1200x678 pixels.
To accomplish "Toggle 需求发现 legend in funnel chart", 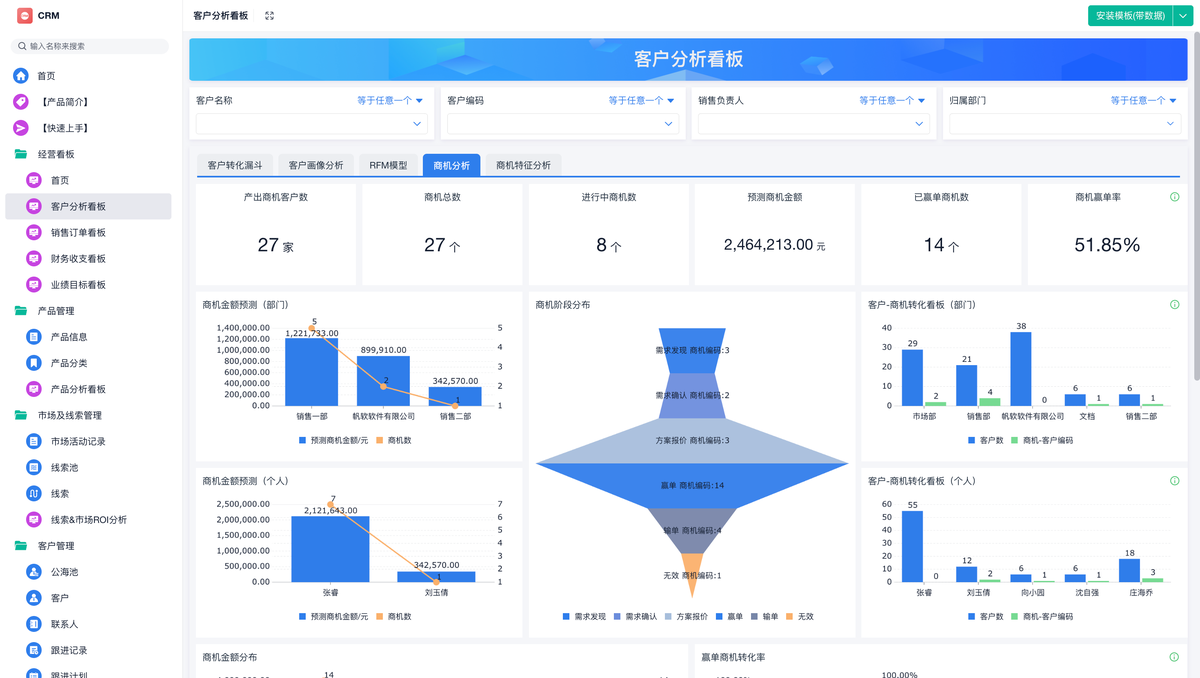I will 584,616.
